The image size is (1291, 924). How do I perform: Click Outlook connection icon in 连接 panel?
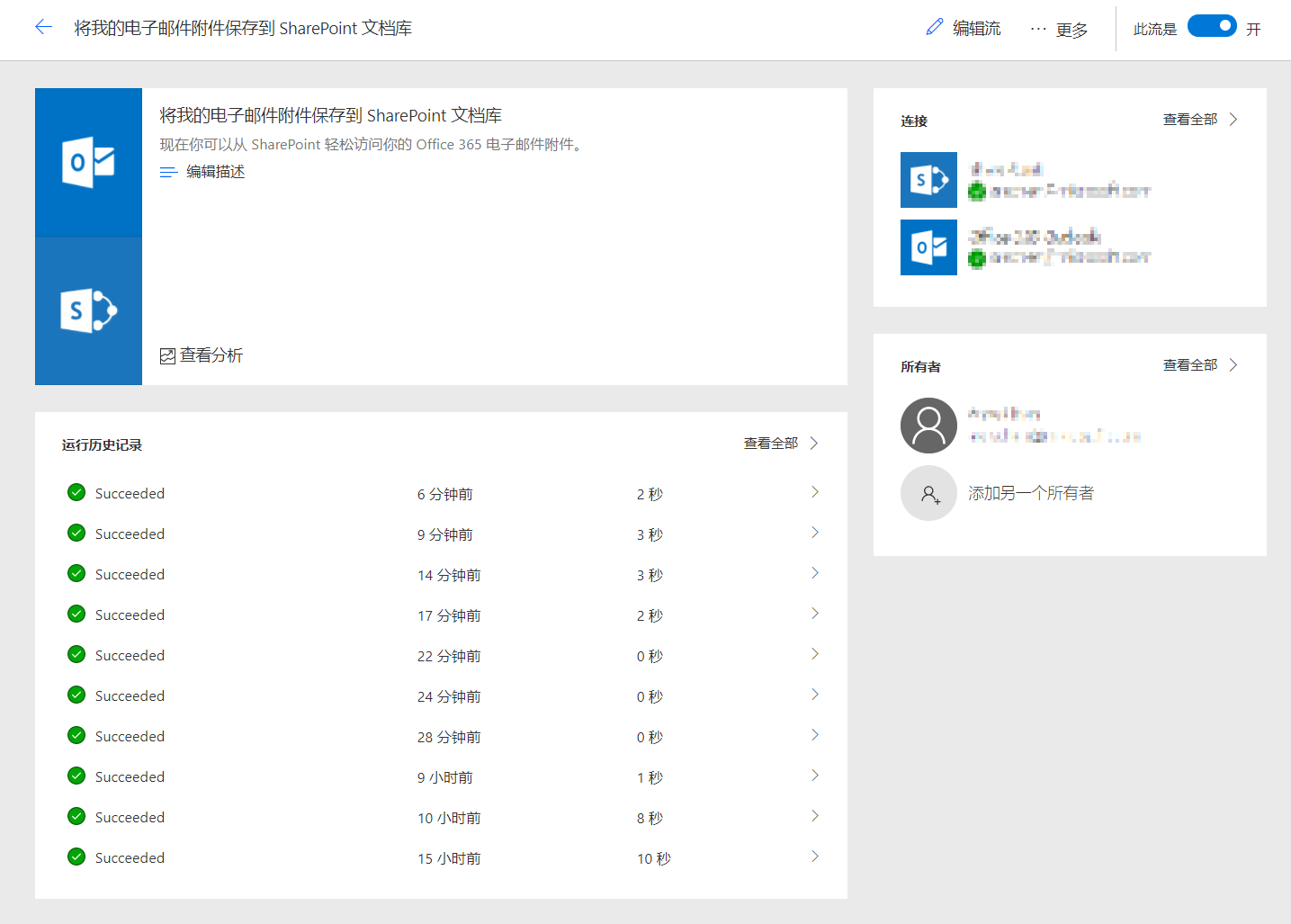[928, 247]
